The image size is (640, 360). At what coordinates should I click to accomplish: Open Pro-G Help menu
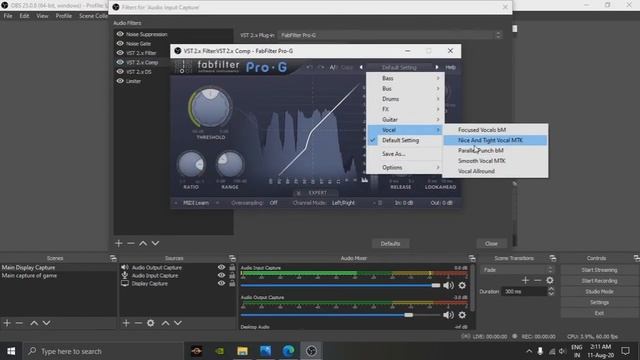point(451,67)
